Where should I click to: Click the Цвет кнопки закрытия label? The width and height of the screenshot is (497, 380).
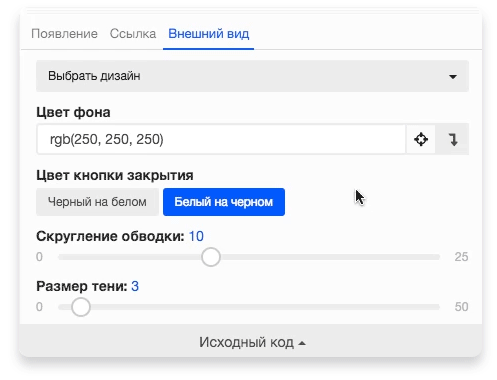click(x=115, y=175)
